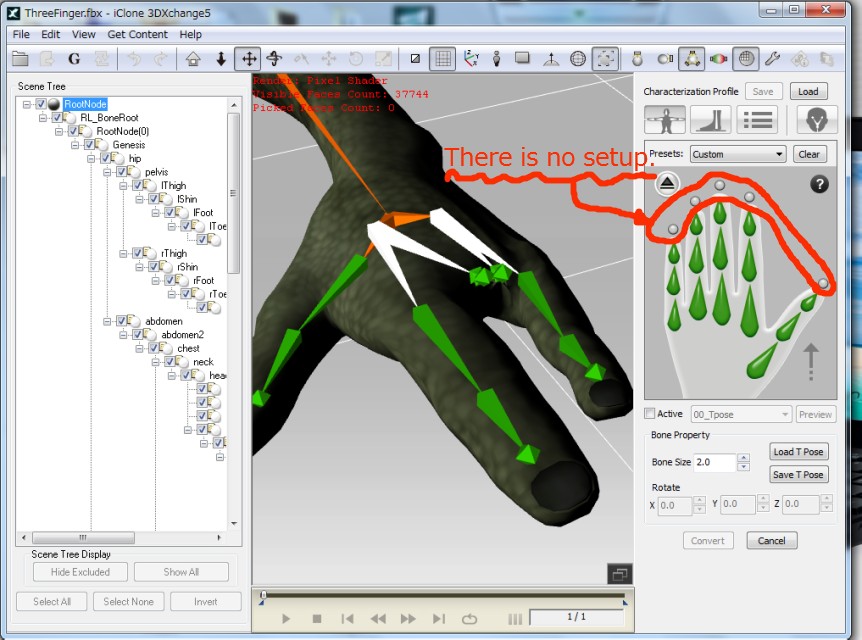Screen dimensions: 862x640
Task: Toggle the grid display toolbar icon
Action: coord(442,59)
